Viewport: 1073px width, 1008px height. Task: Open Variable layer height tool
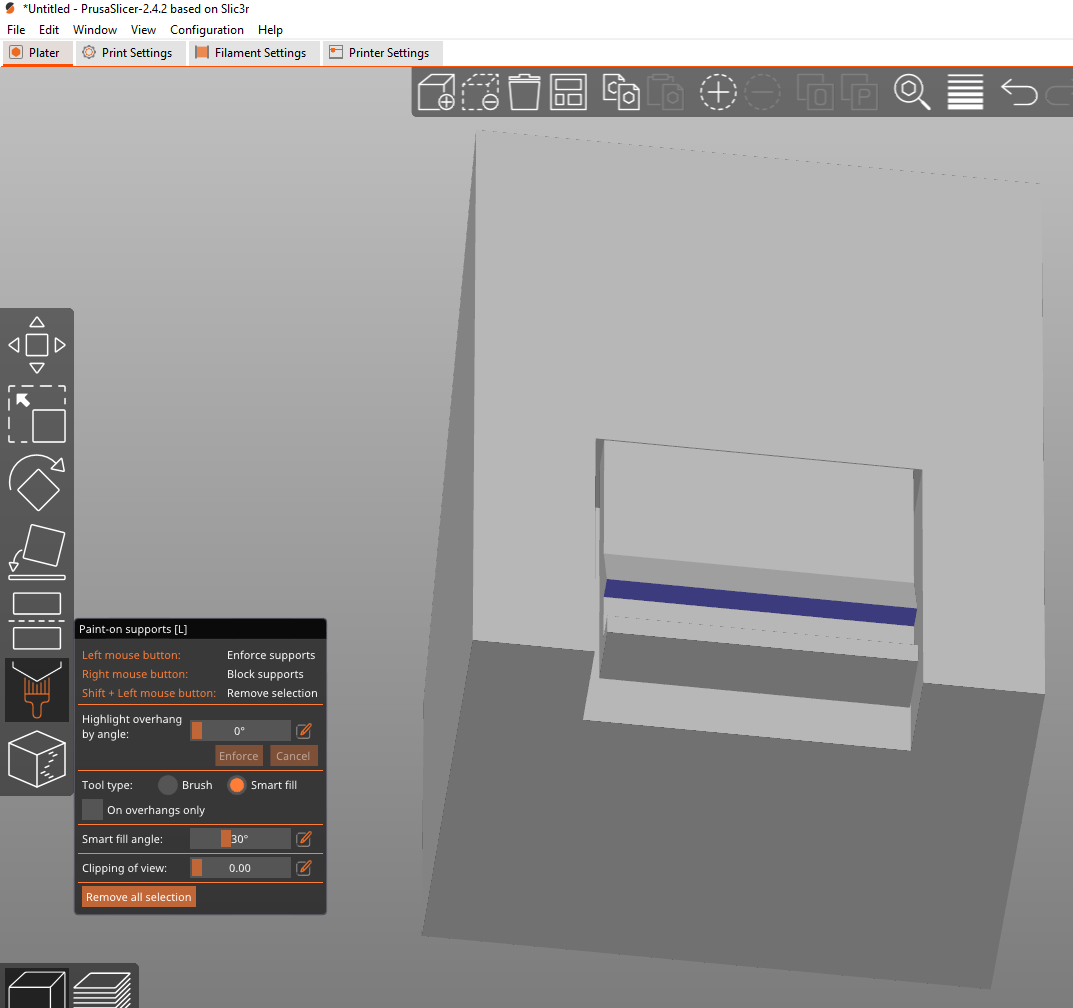point(965,92)
